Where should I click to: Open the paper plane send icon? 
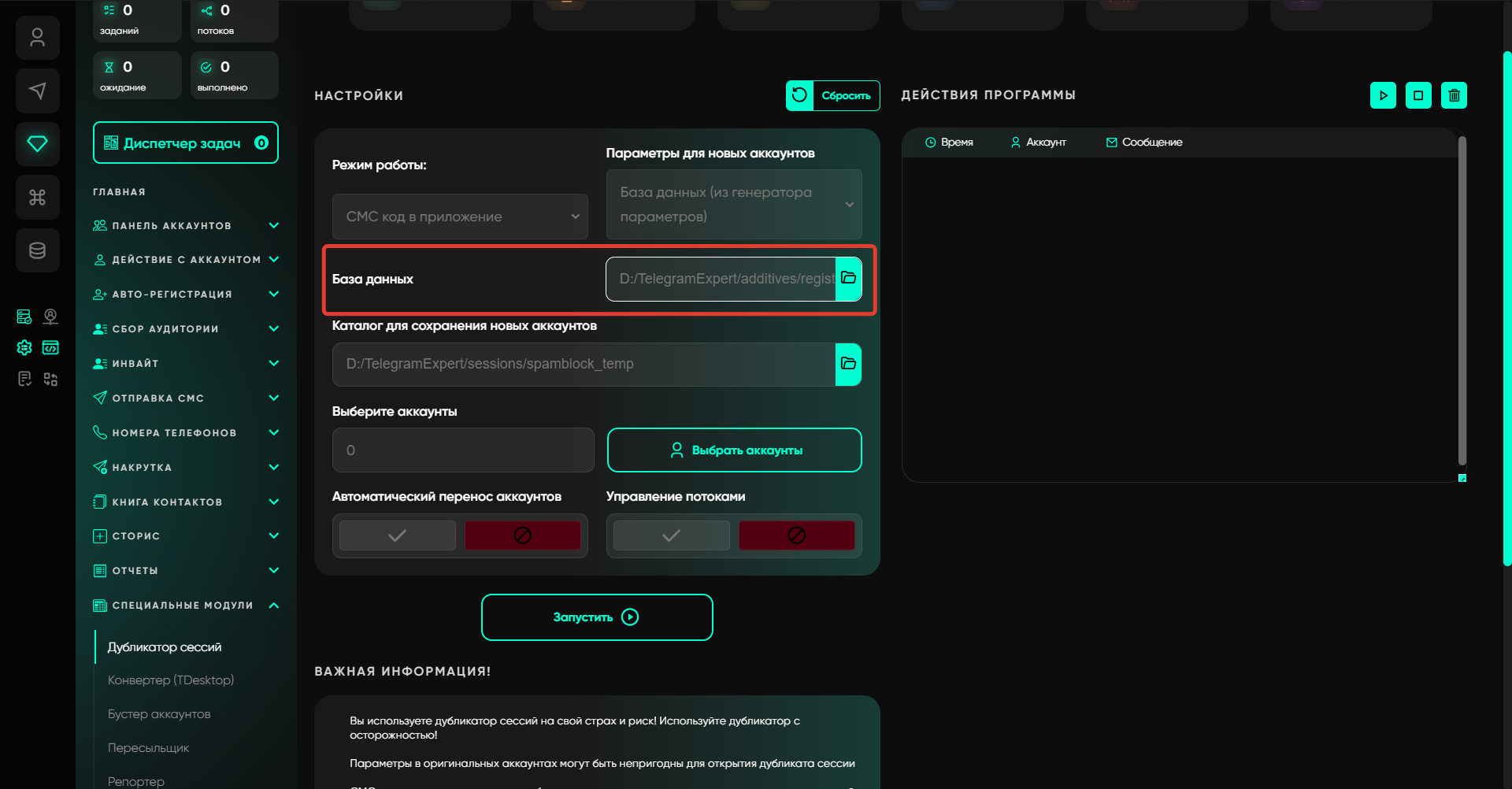click(x=37, y=91)
